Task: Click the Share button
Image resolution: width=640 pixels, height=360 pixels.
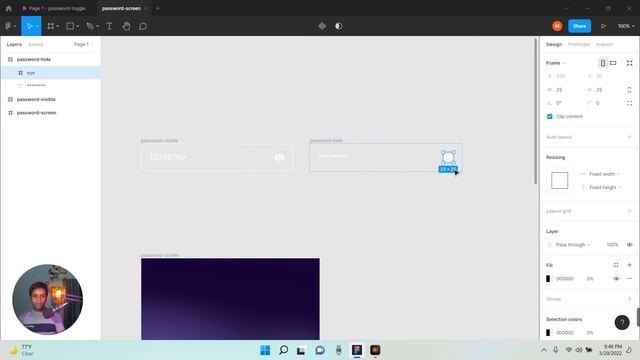Action: click(579, 26)
